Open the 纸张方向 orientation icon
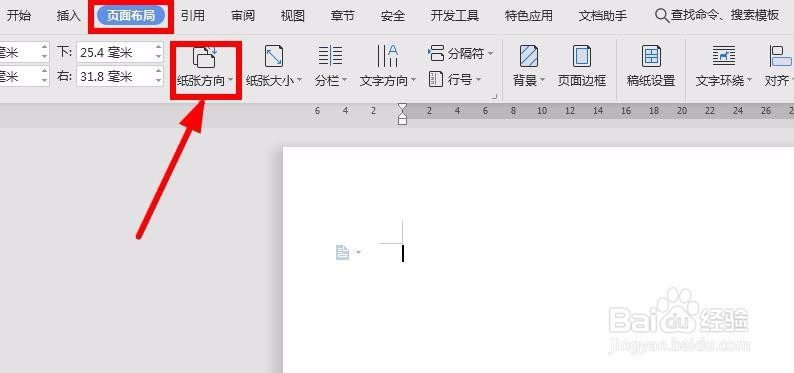This screenshot has height=373, width=794. tap(205, 56)
